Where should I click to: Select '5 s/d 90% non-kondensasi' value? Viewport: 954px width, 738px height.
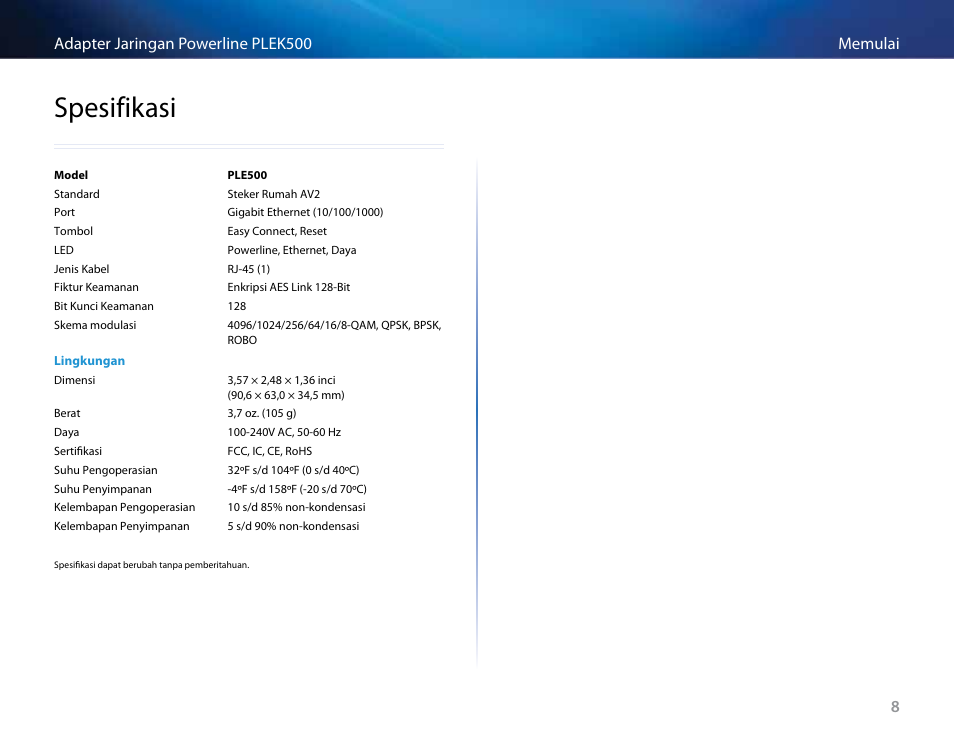(293, 526)
